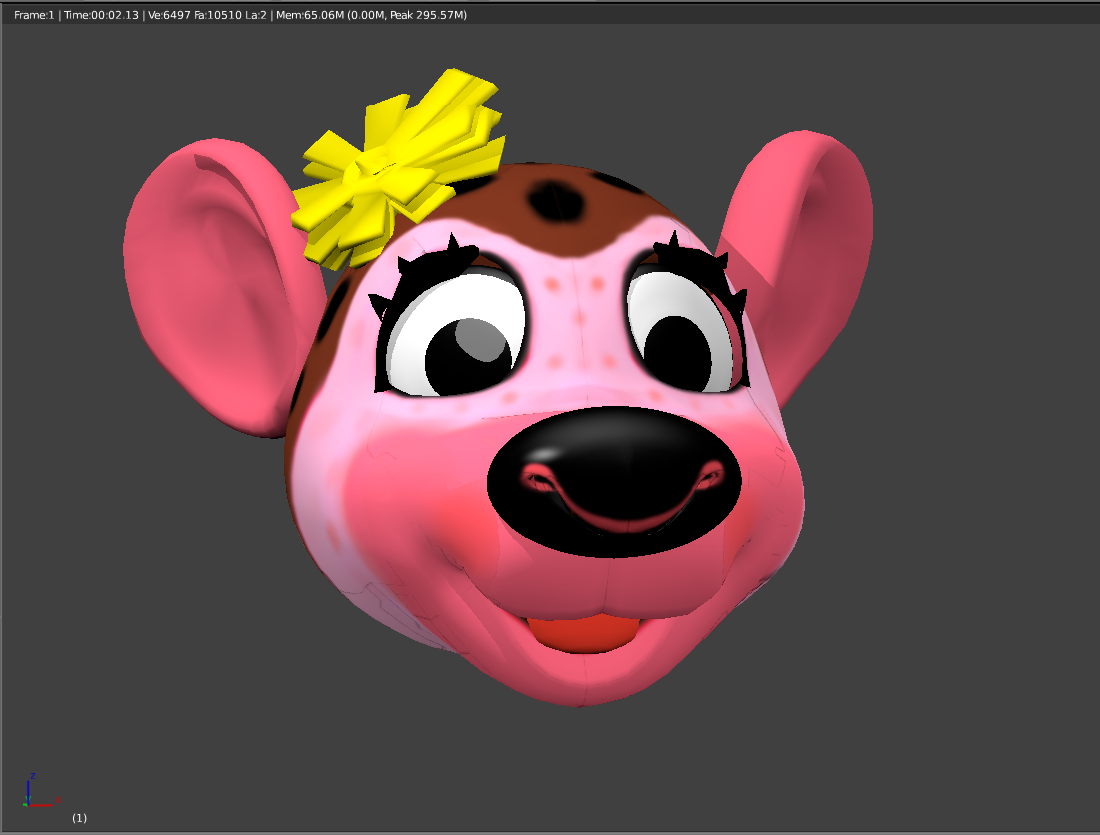Click the Ve:6497 Fa:10510 La:2 statistics

207,15
